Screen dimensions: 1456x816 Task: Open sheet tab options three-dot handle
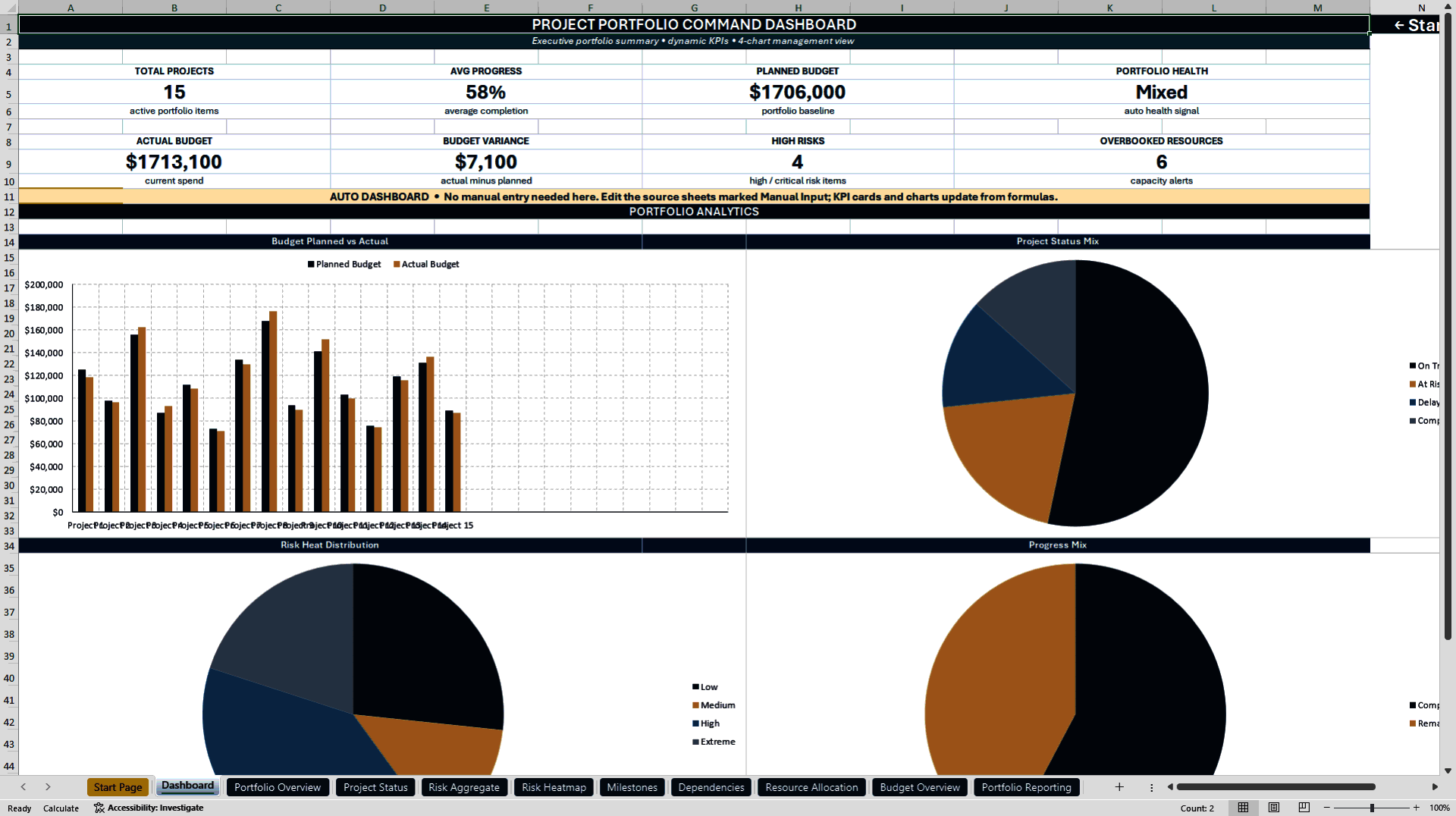1151,788
